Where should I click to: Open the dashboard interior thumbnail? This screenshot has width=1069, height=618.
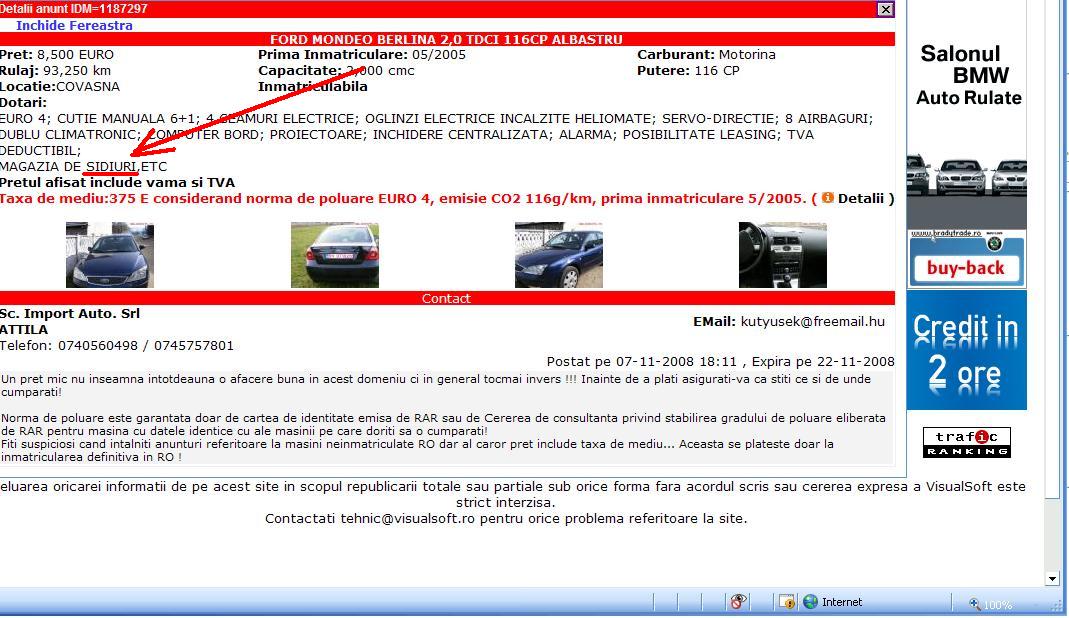pos(783,255)
